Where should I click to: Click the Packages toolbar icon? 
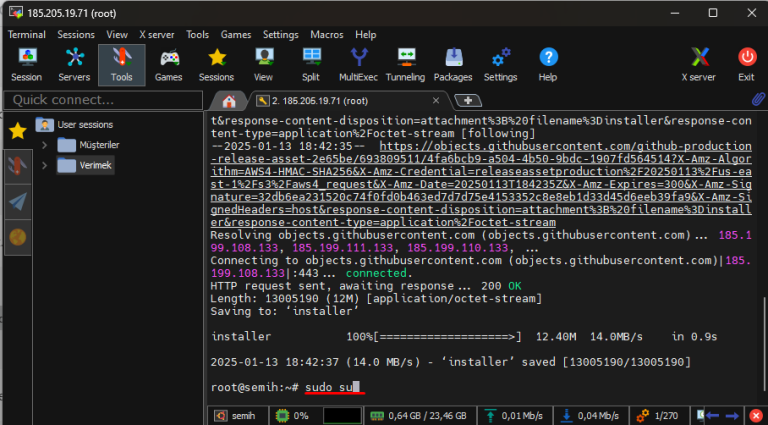[453, 64]
